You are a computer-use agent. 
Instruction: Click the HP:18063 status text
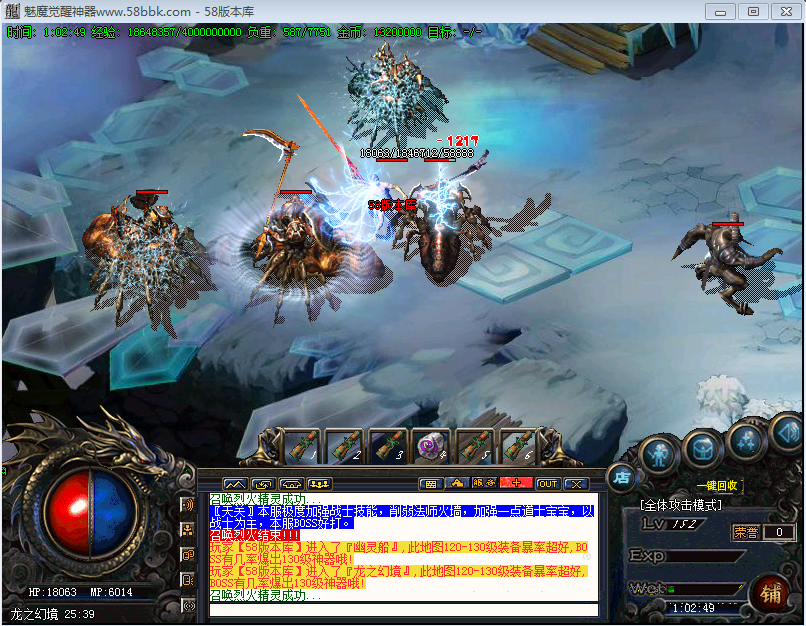[52, 592]
